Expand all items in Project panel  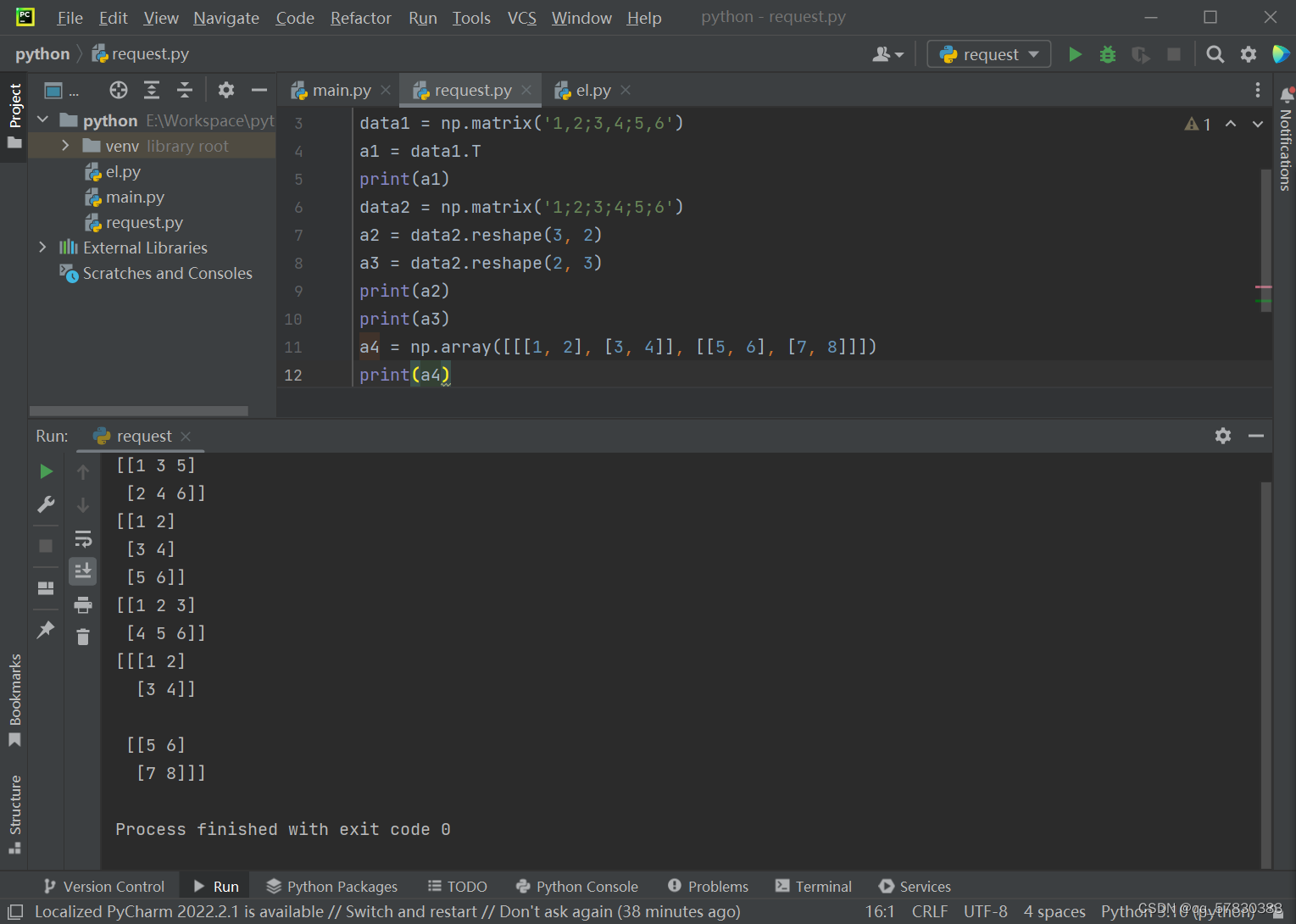coord(152,90)
